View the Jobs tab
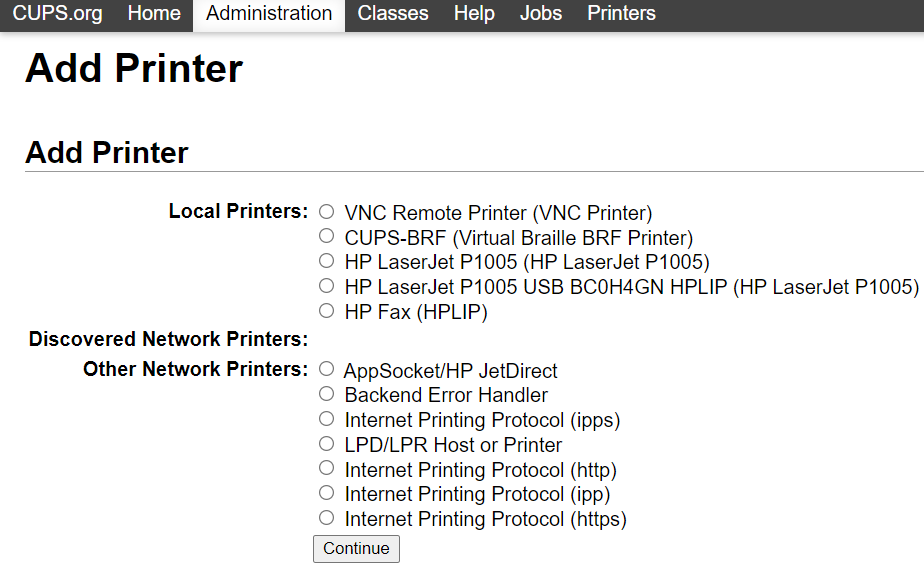Viewport: 924px width, 570px height. click(541, 14)
